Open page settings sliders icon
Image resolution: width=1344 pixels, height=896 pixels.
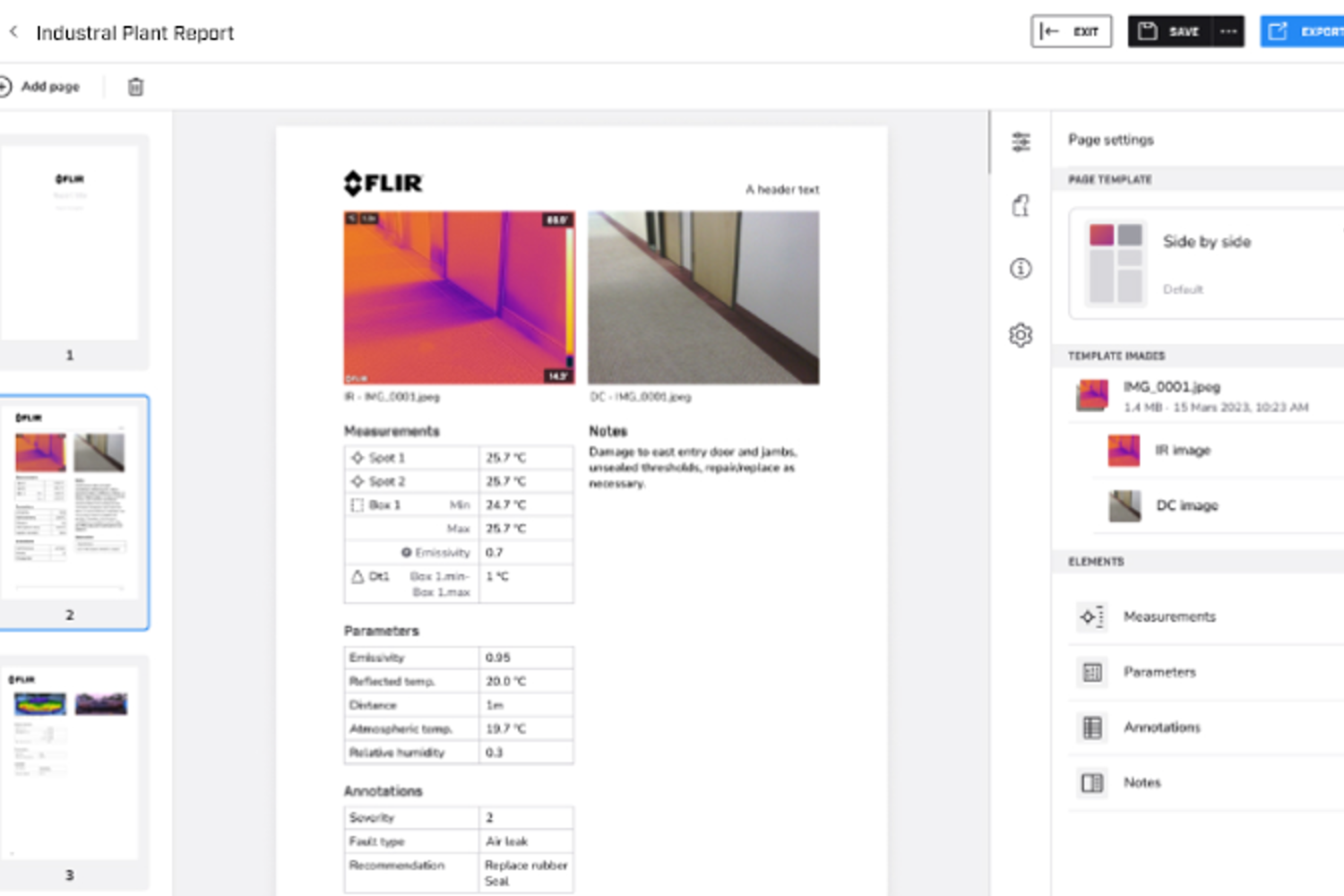click(x=1021, y=142)
